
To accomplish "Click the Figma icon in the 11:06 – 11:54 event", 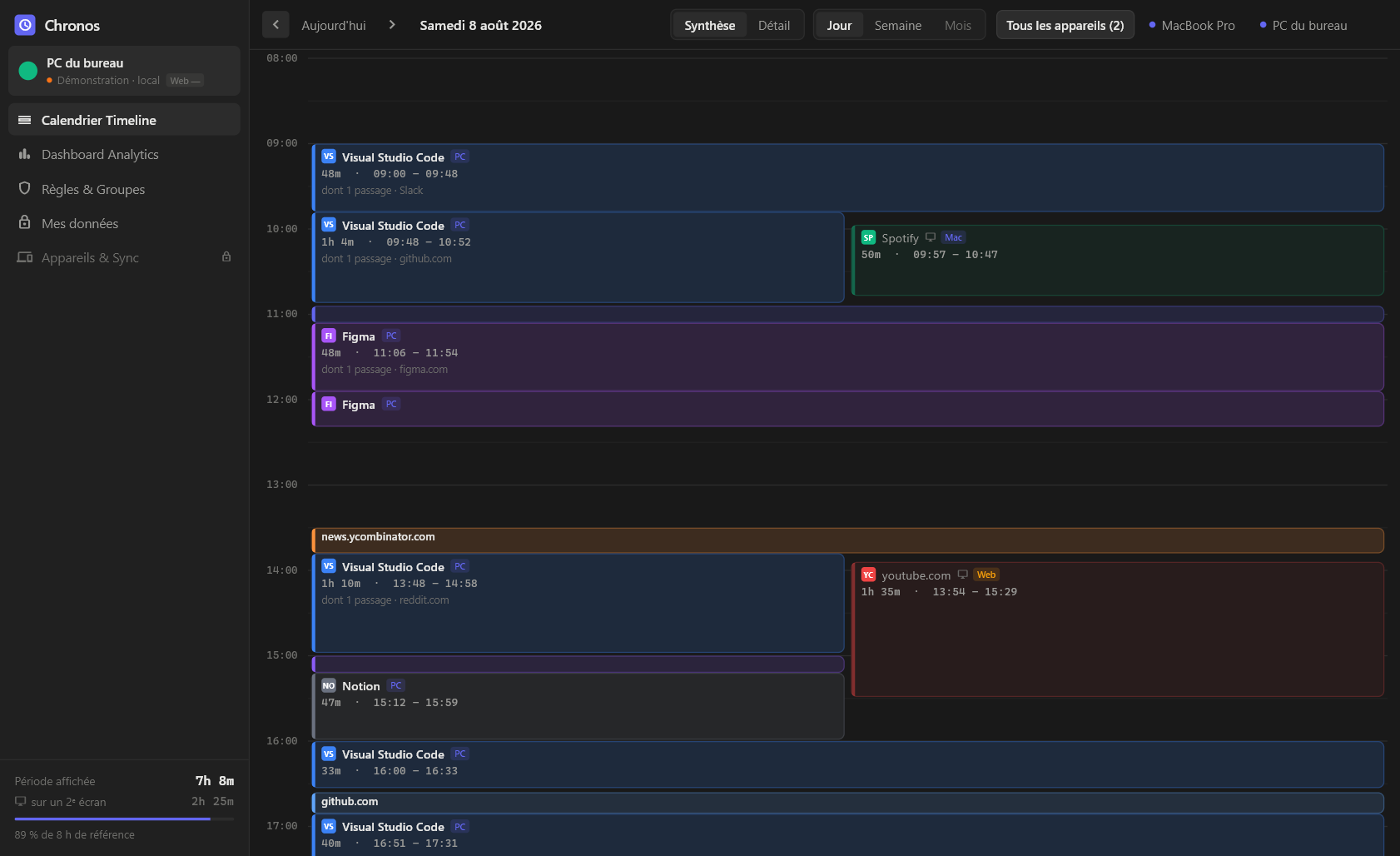I will 329,336.
